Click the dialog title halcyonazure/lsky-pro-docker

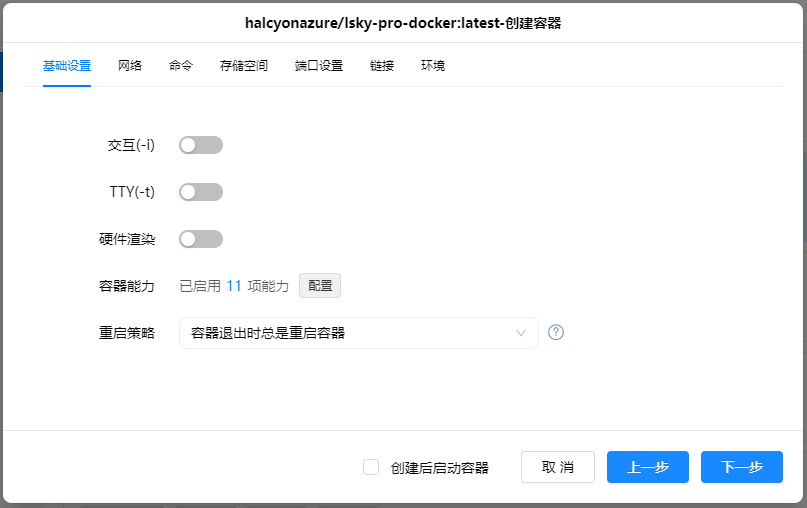coord(403,22)
